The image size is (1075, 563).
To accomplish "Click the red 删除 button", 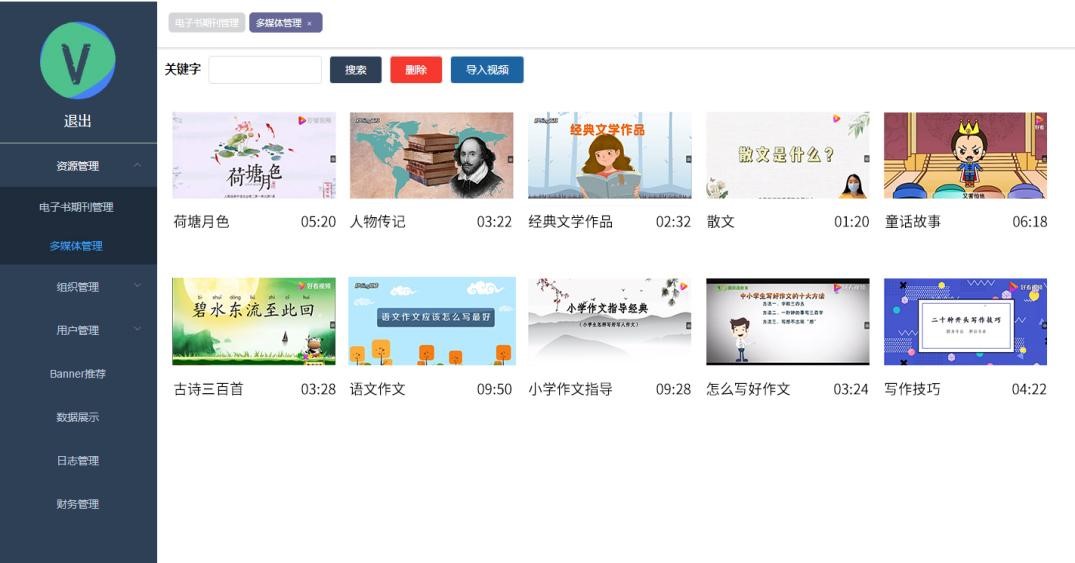I will pos(415,70).
